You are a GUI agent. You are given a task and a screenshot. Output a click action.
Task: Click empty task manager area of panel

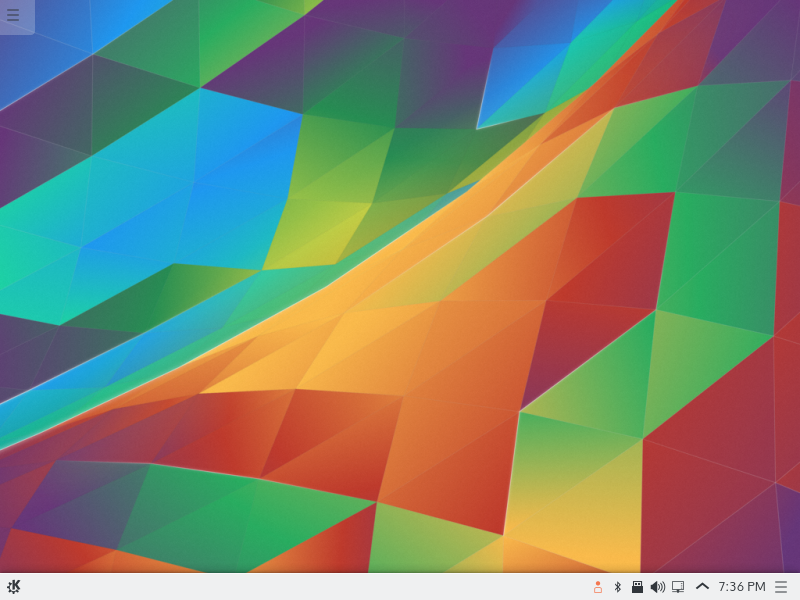300,587
